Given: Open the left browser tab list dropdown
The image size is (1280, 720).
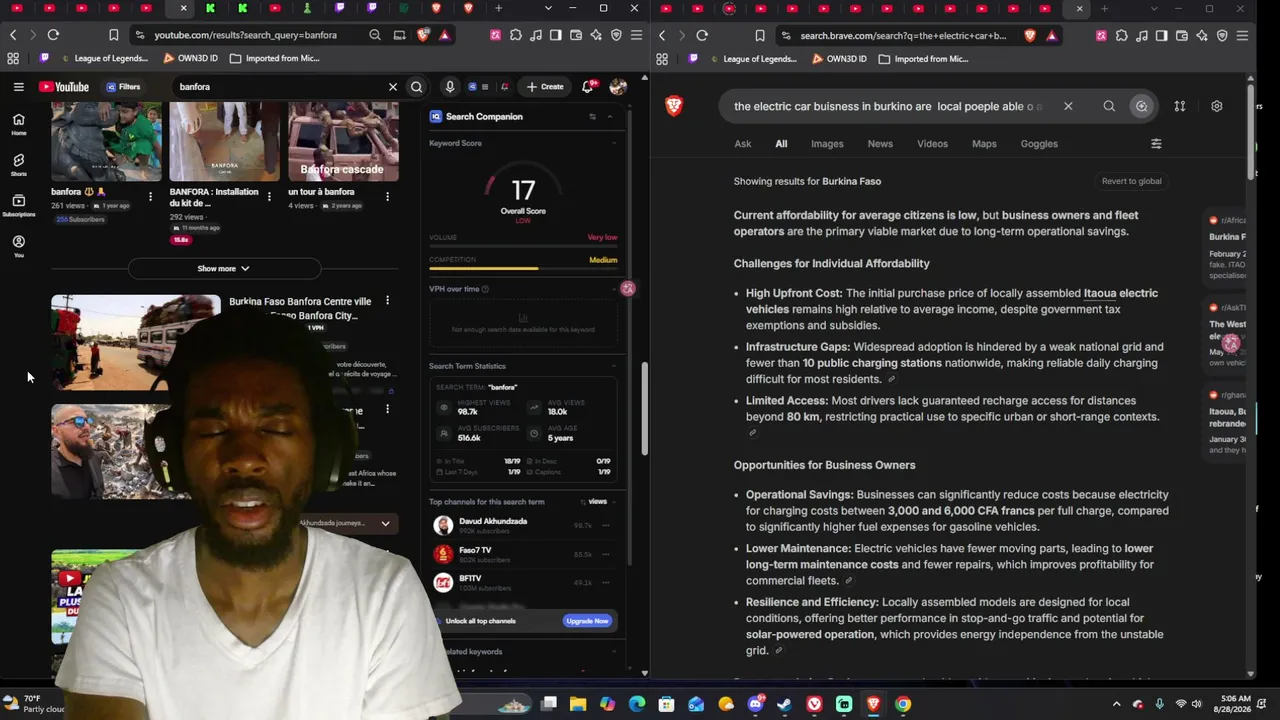Looking at the screenshot, I should tap(547, 9).
